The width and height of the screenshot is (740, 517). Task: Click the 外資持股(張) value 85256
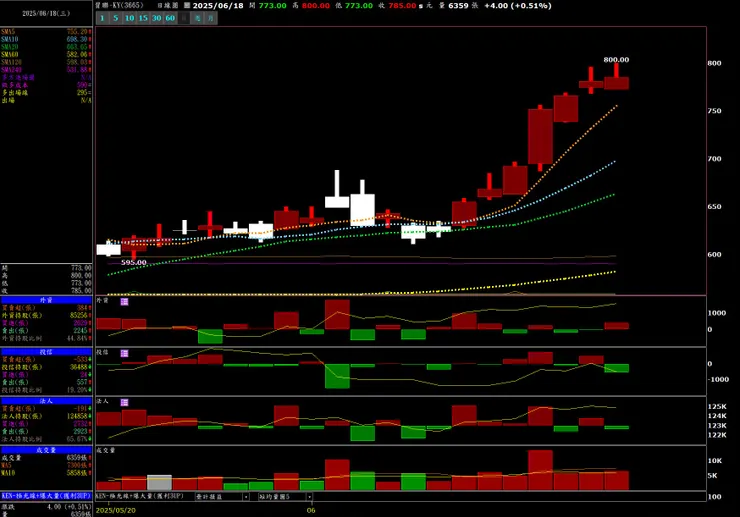79,315
